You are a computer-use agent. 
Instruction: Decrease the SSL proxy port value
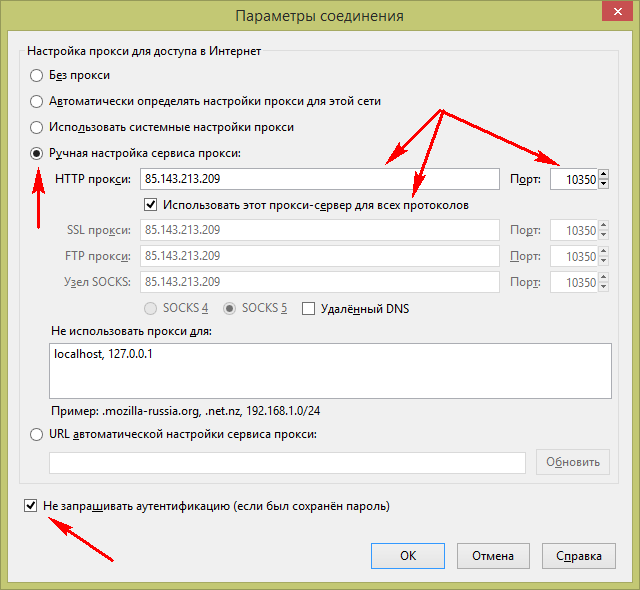click(x=603, y=235)
